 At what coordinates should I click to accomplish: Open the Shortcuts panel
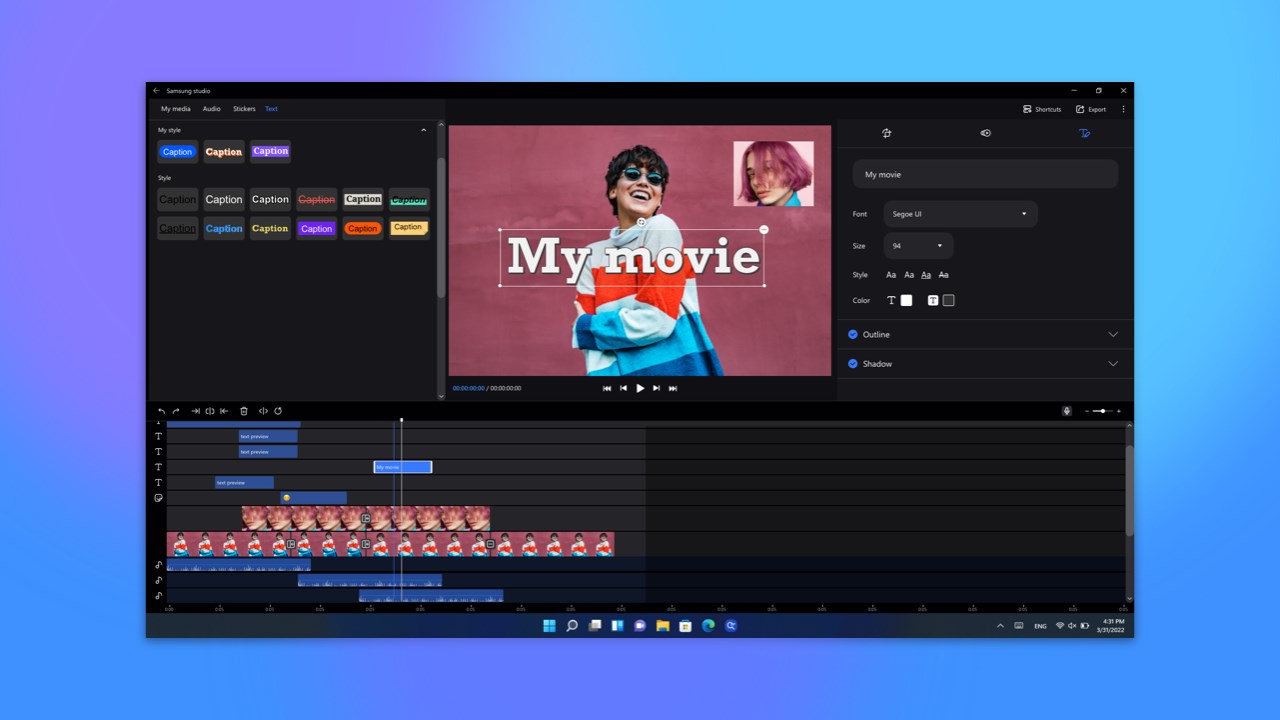(x=1042, y=109)
